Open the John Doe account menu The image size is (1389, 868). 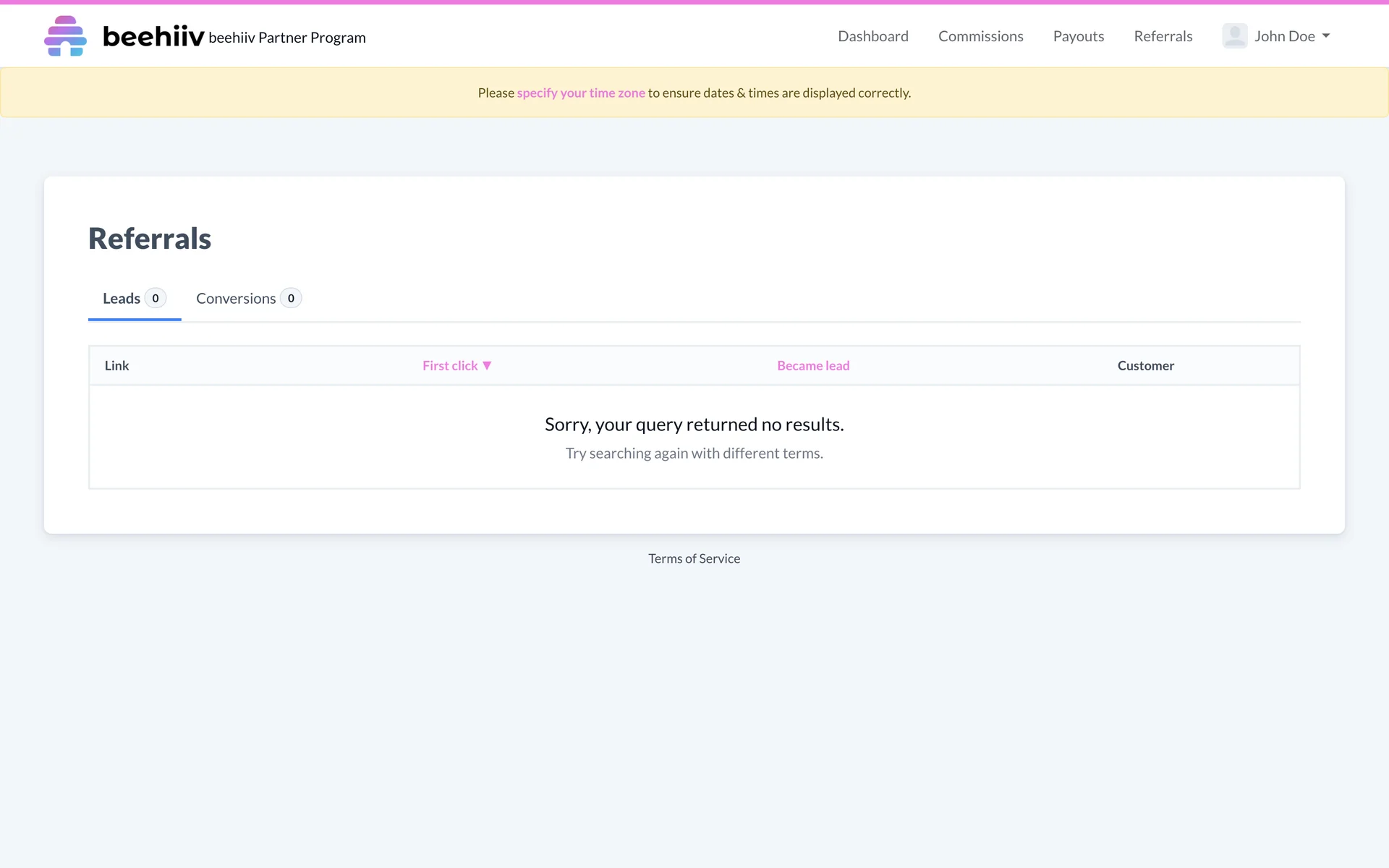click(x=1283, y=36)
